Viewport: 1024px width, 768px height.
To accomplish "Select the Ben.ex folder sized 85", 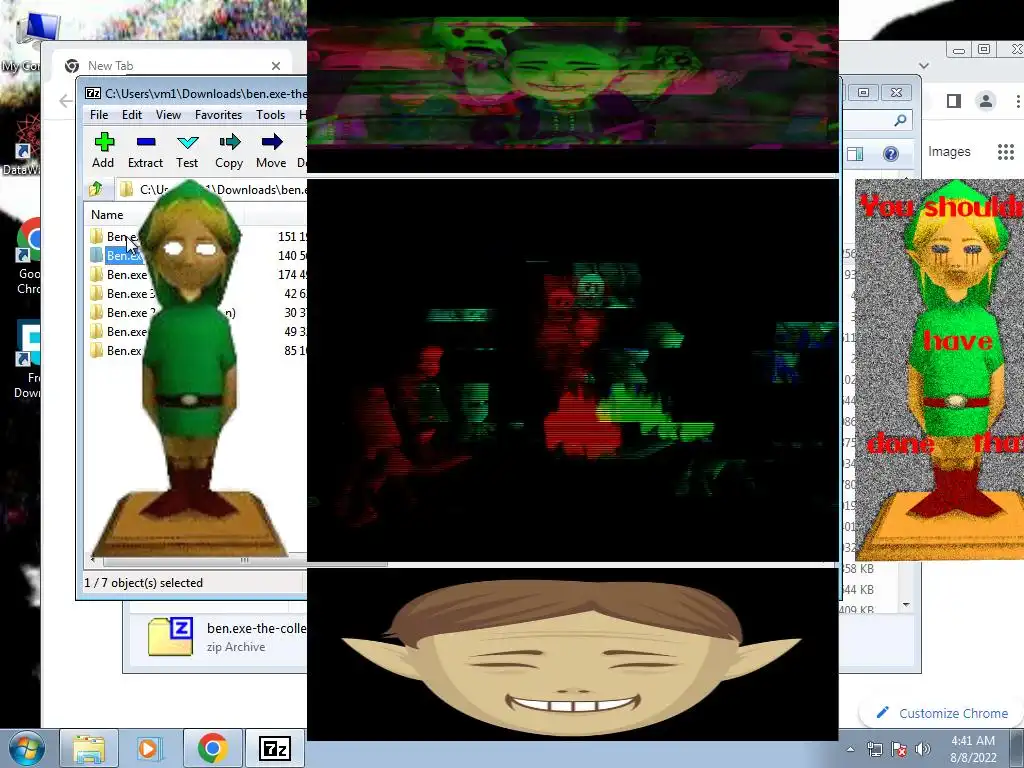I will tap(196, 350).
